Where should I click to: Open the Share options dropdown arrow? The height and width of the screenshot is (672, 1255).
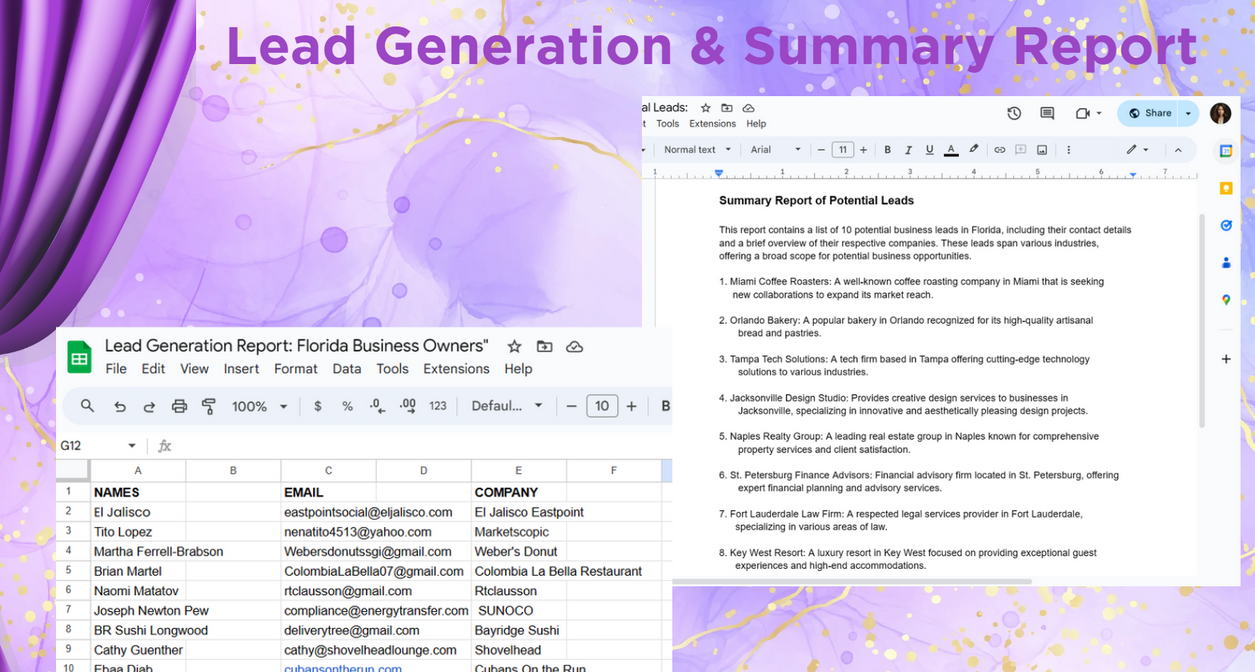pos(1188,113)
